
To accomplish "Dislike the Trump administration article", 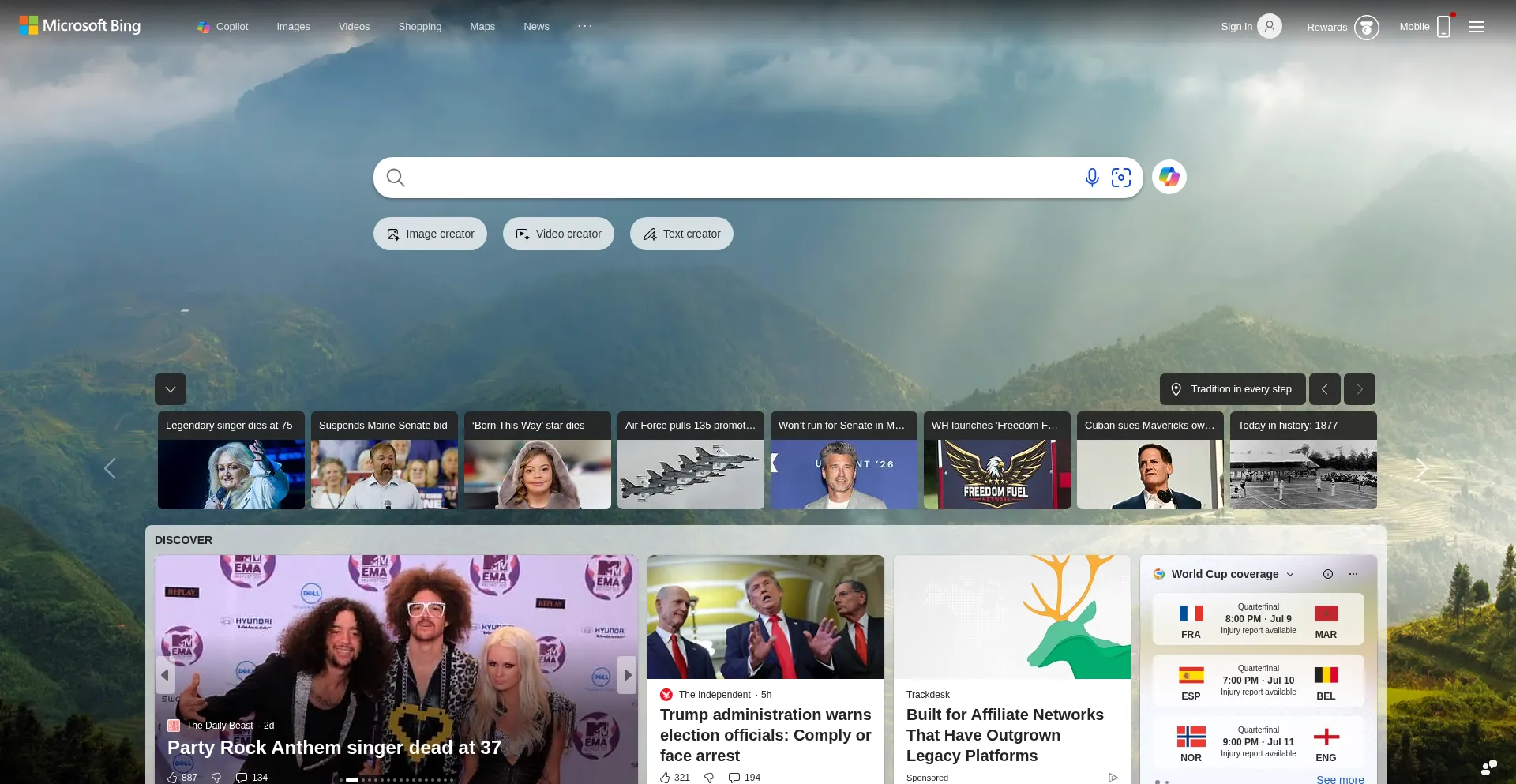I will tap(709, 778).
